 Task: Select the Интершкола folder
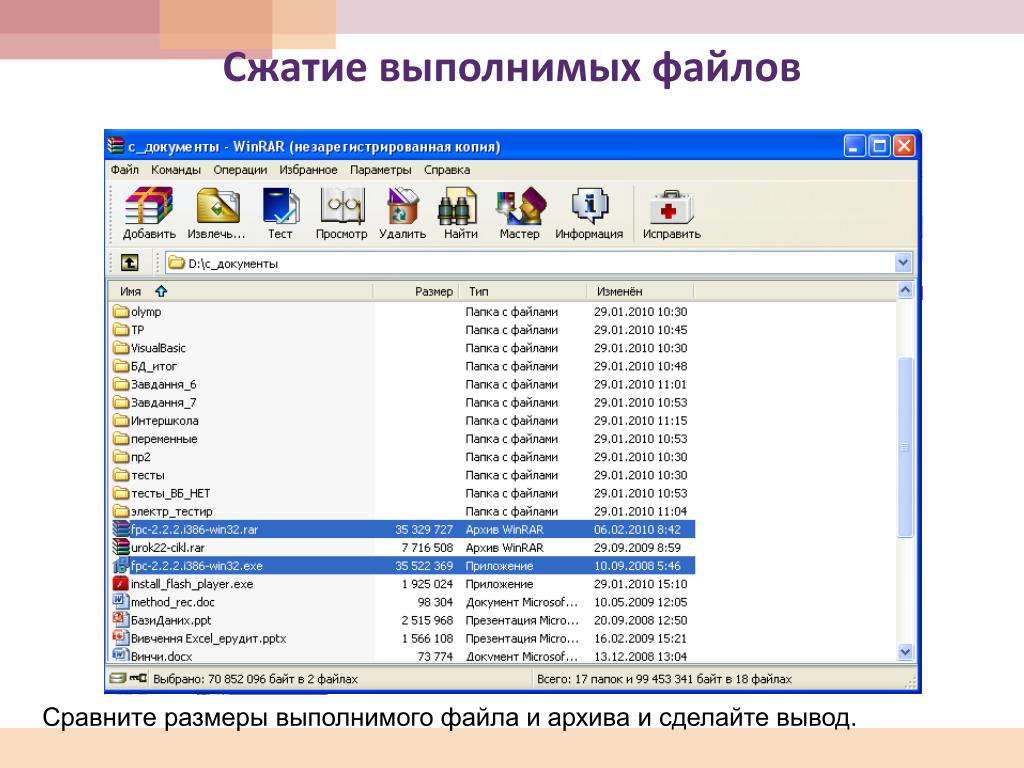[155, 421]
